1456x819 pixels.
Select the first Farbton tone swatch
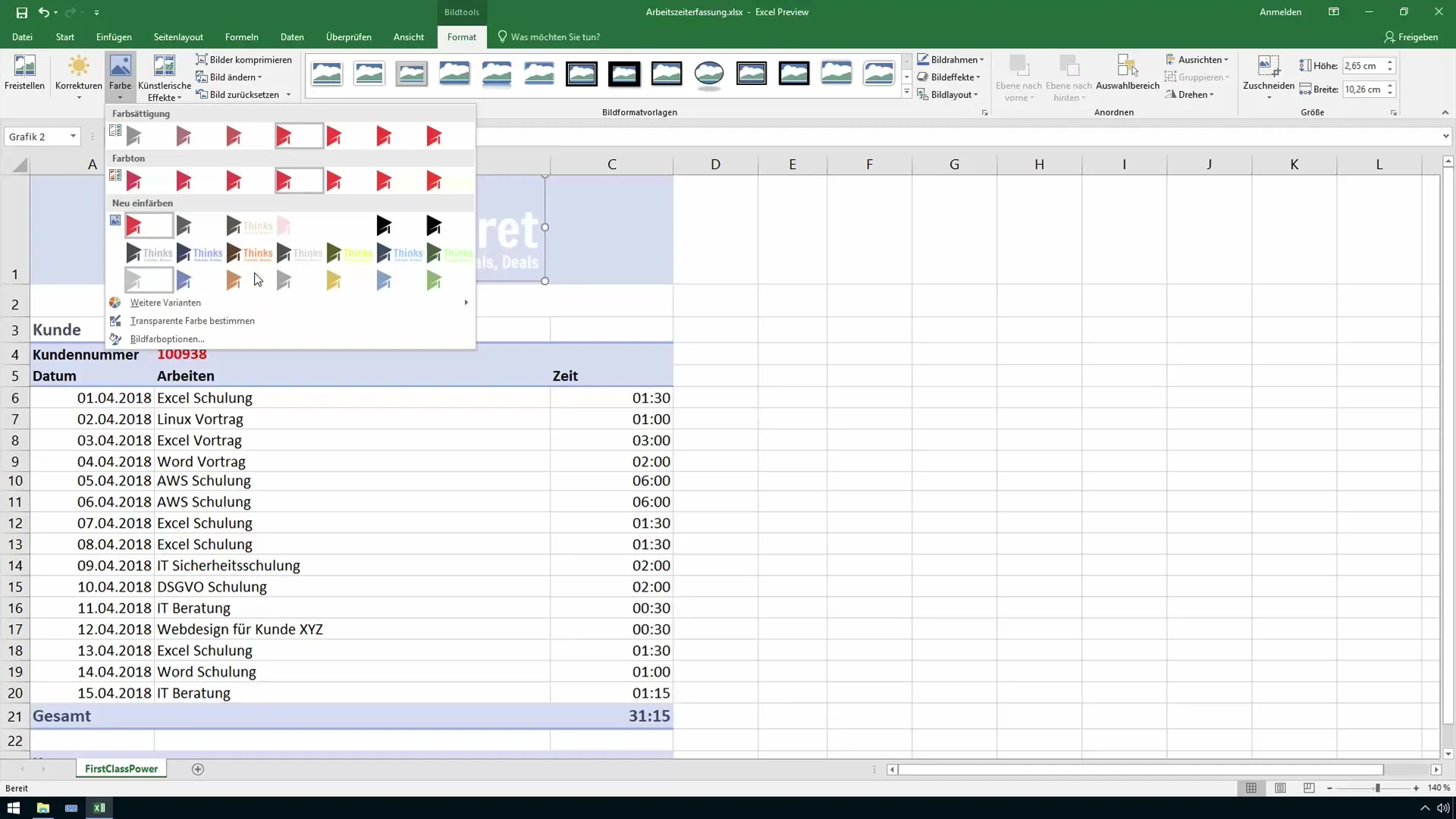point(149,181)
